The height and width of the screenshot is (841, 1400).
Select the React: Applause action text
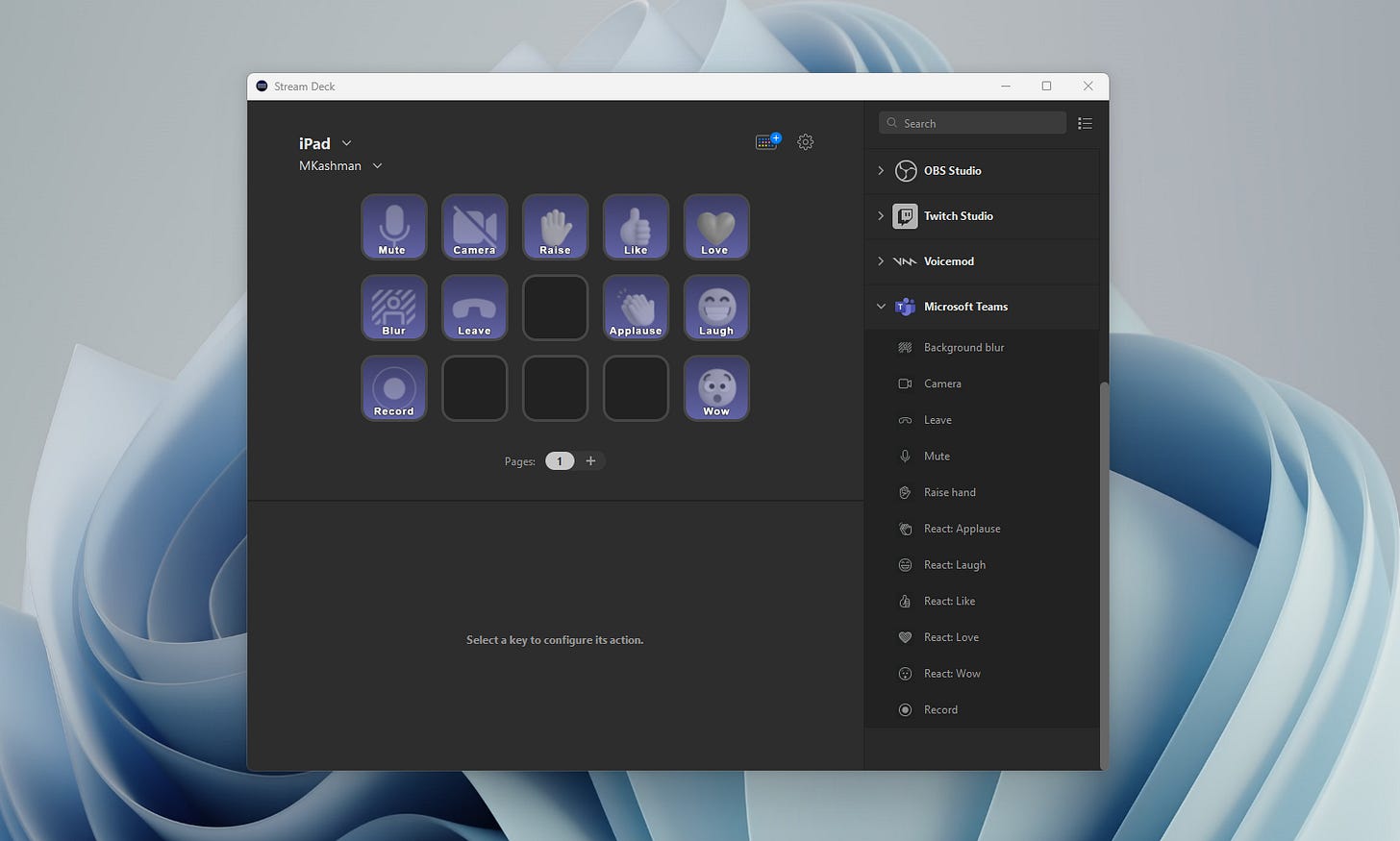(x=962, y=529)
